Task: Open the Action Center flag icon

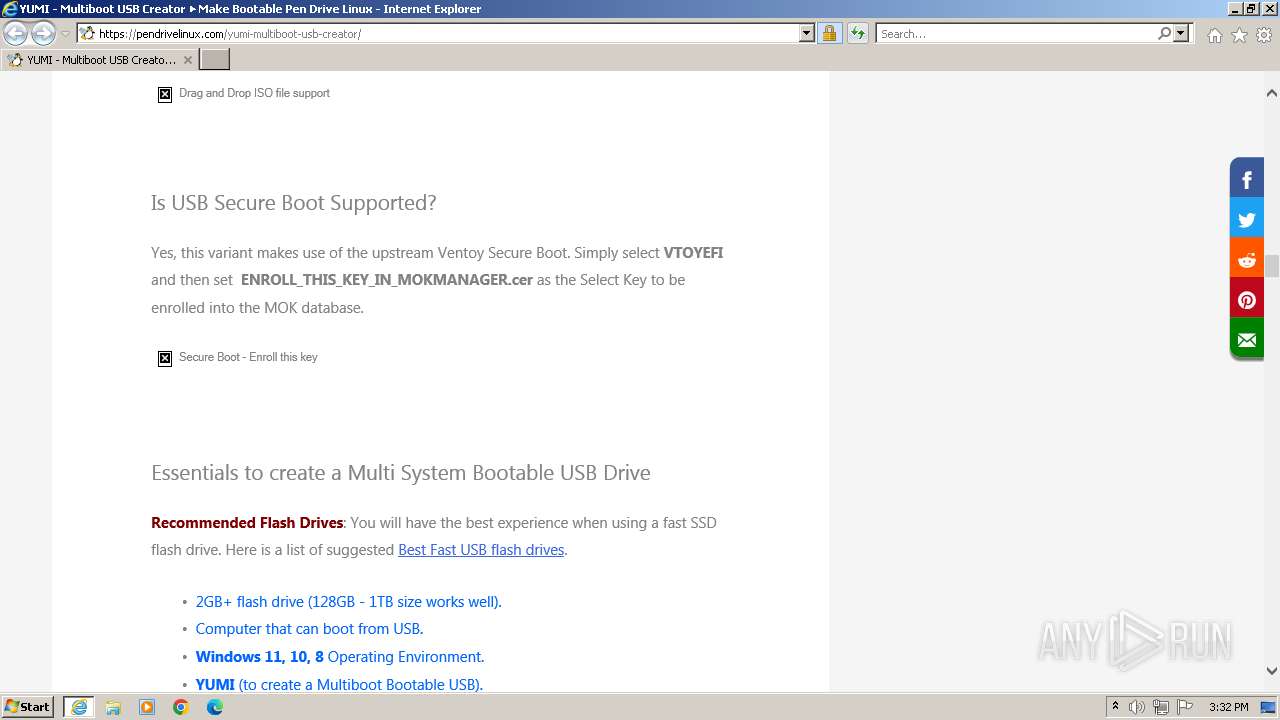Action: pyautogui.click(x=1185, y=707)
